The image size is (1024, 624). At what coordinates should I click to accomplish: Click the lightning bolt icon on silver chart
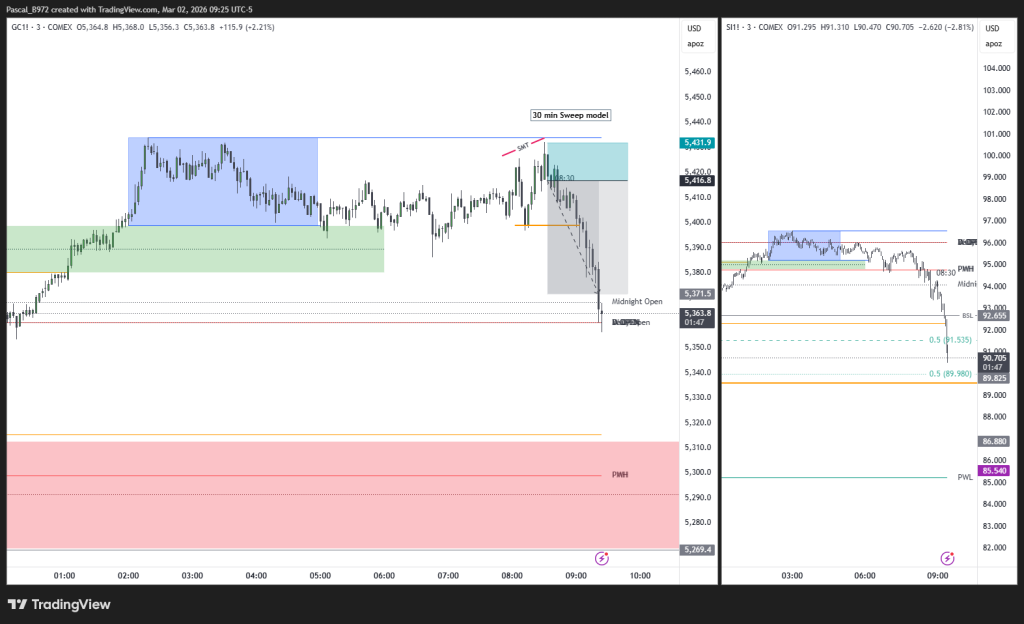pyautogui.click(x=947, y=558)
